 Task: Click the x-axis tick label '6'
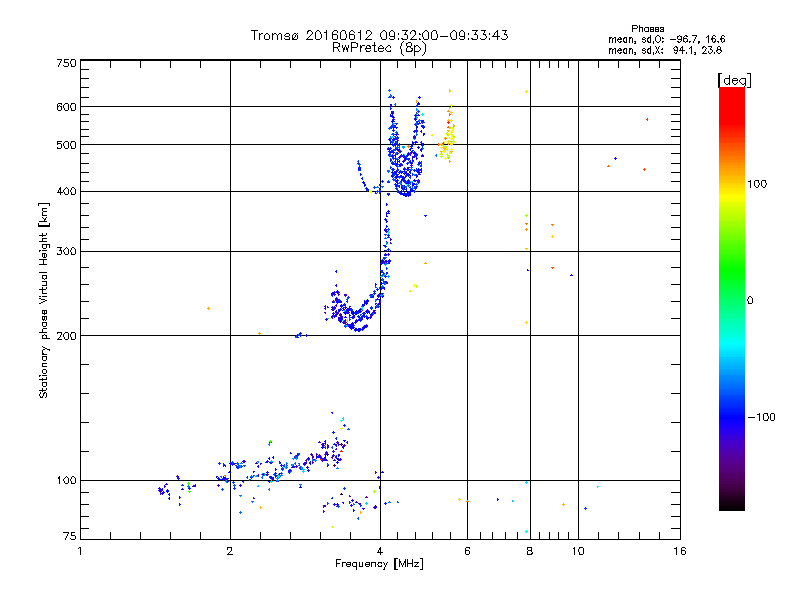point(467,552)
